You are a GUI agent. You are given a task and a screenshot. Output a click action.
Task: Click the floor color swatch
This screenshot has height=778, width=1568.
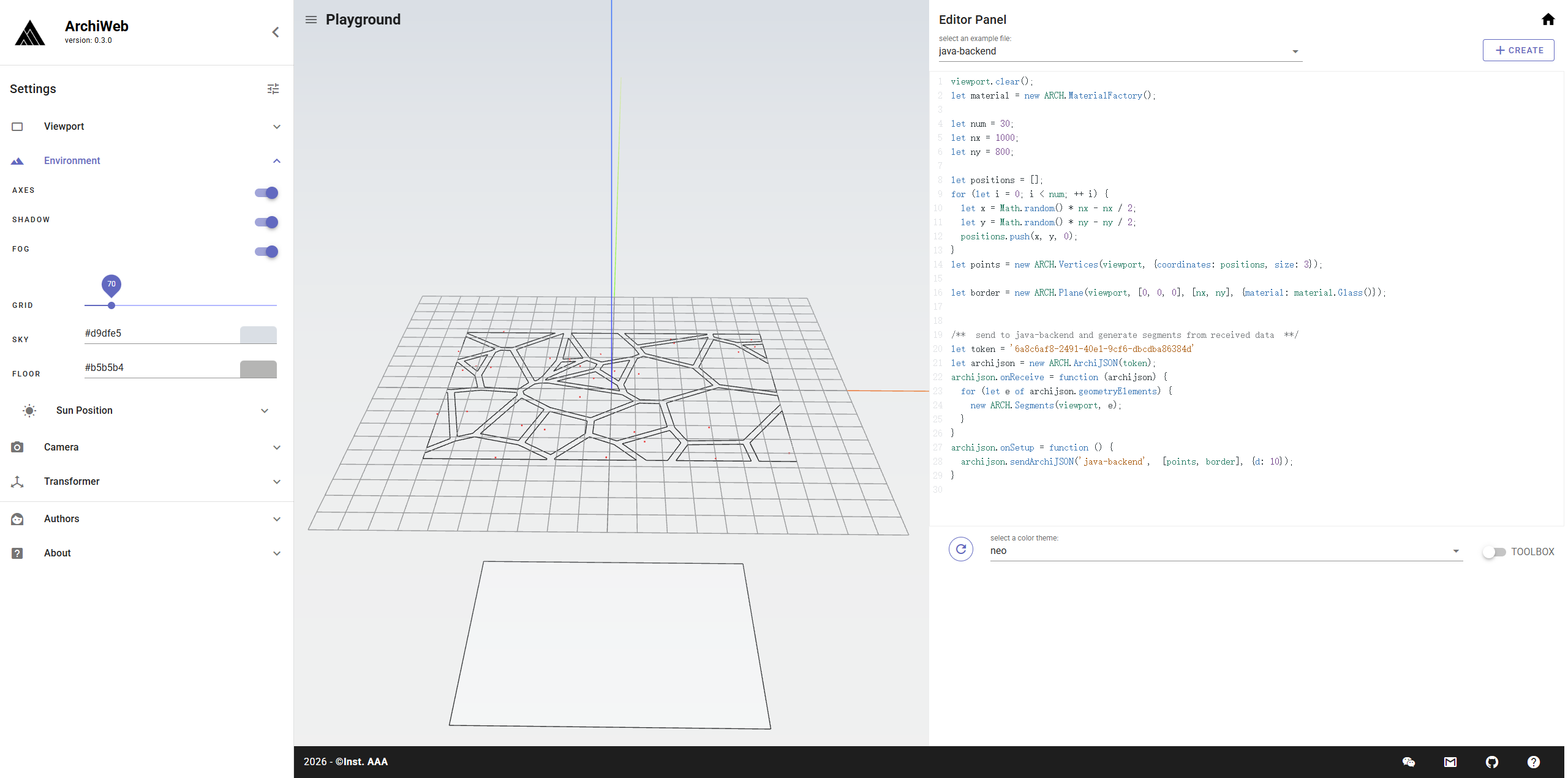pos(258,368)
